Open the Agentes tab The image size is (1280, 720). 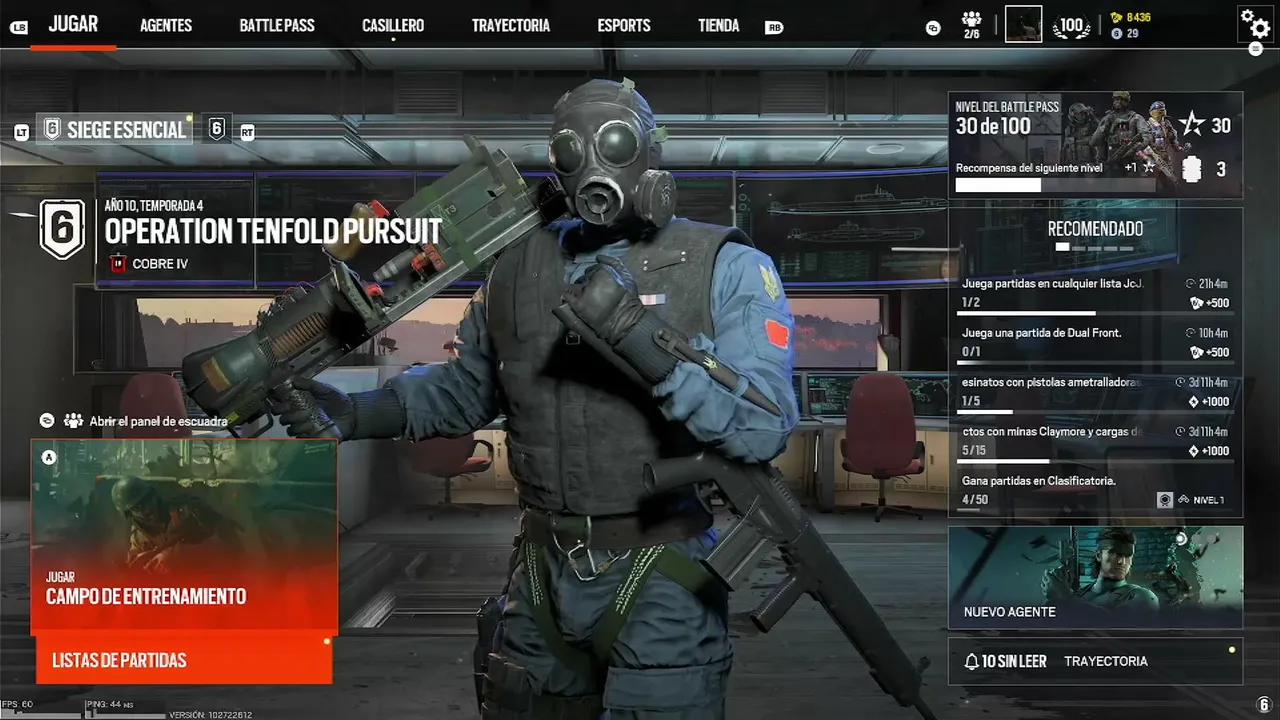pyautogui.click(x=166, y=26)
